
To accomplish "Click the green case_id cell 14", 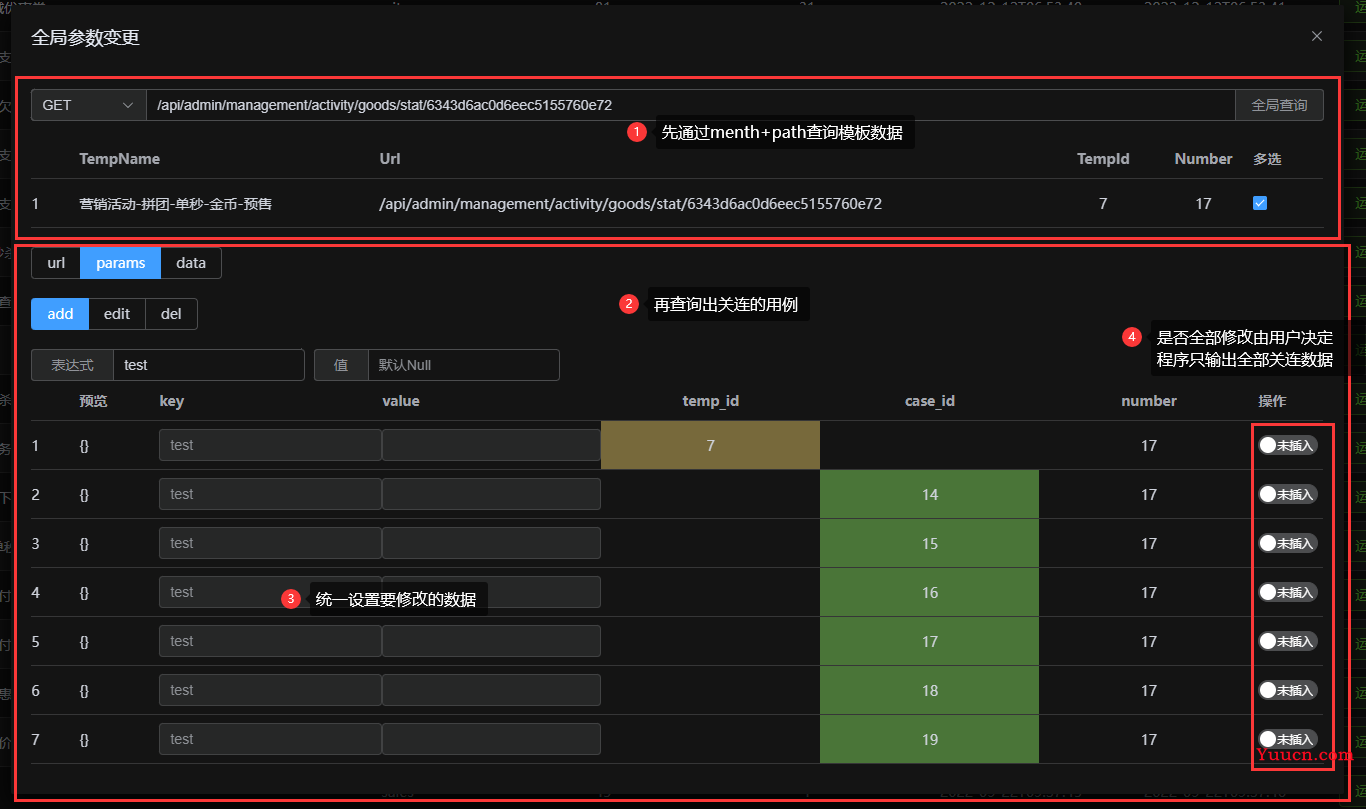I will (929, 494).
